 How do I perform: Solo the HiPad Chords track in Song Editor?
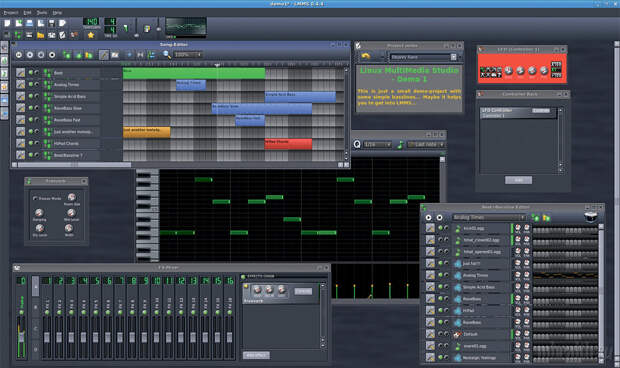pos(37,143)
